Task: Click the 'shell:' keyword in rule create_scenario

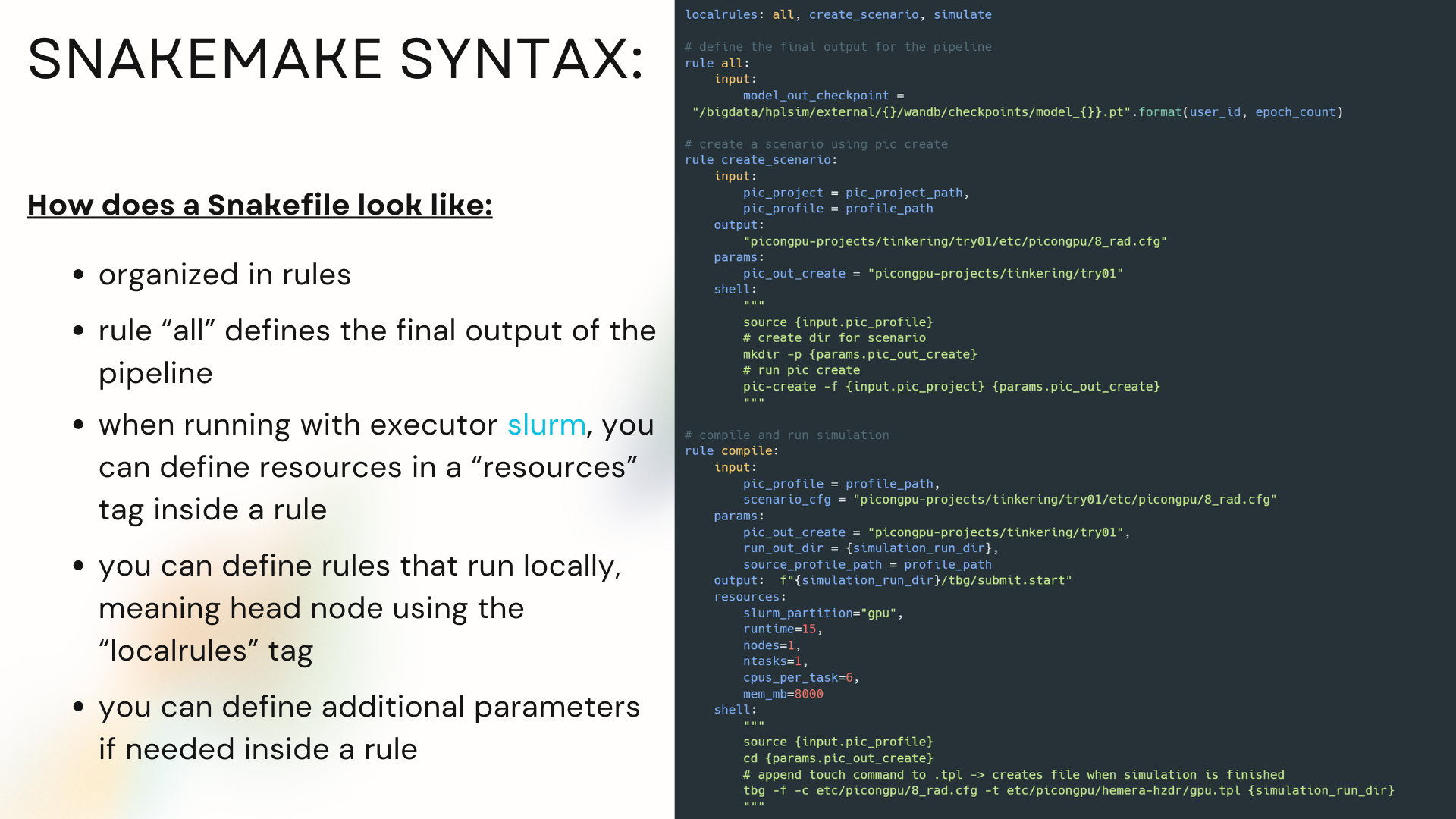Action: tap(736, 290)
